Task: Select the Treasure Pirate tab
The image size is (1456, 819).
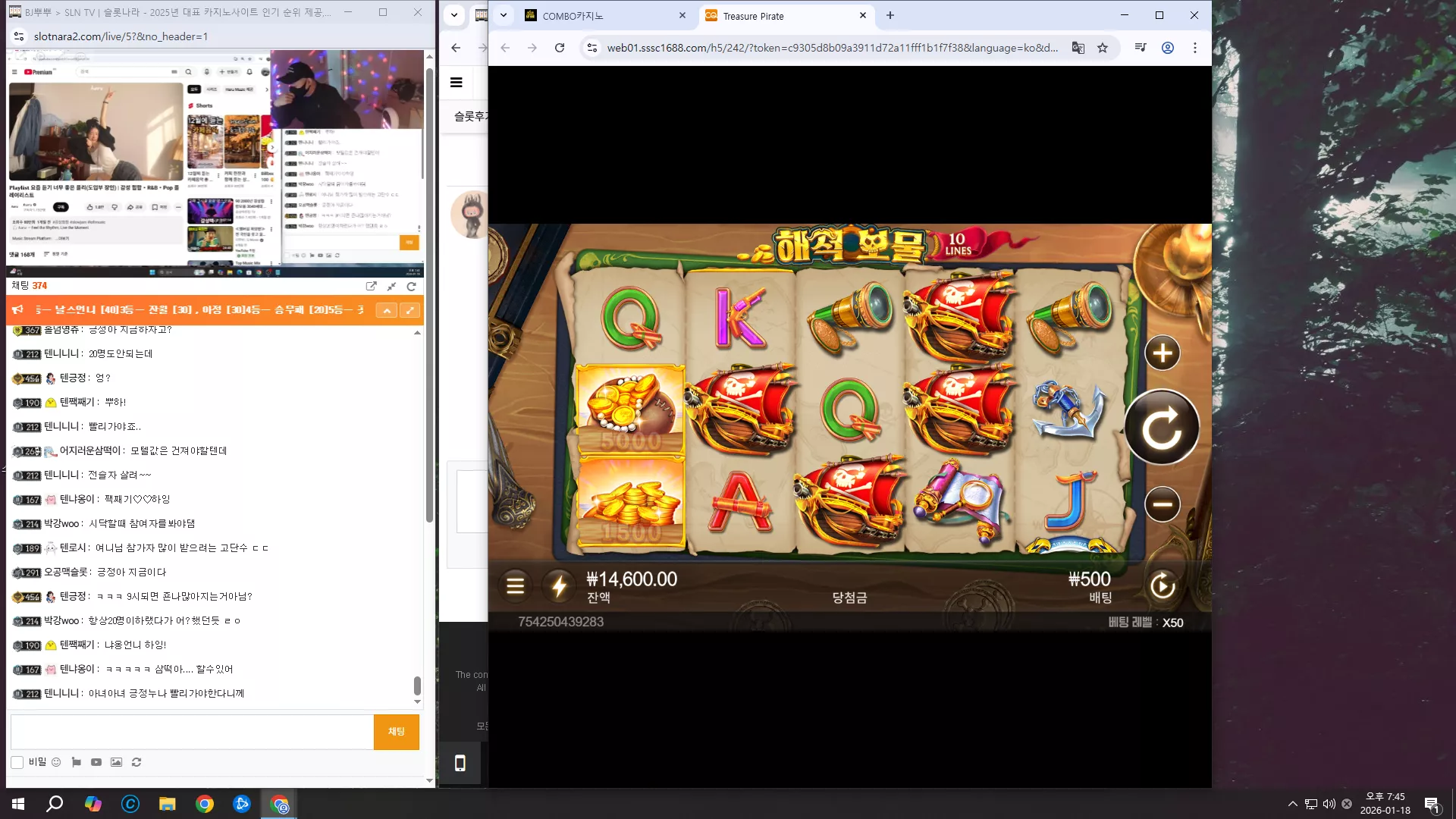Action: pos(786,16)
